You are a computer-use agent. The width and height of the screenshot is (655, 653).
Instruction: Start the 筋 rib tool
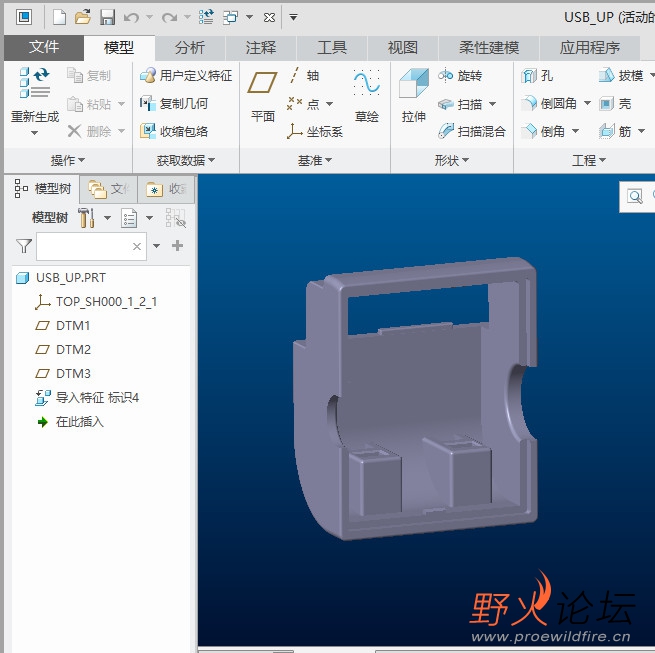click(615, 131)
